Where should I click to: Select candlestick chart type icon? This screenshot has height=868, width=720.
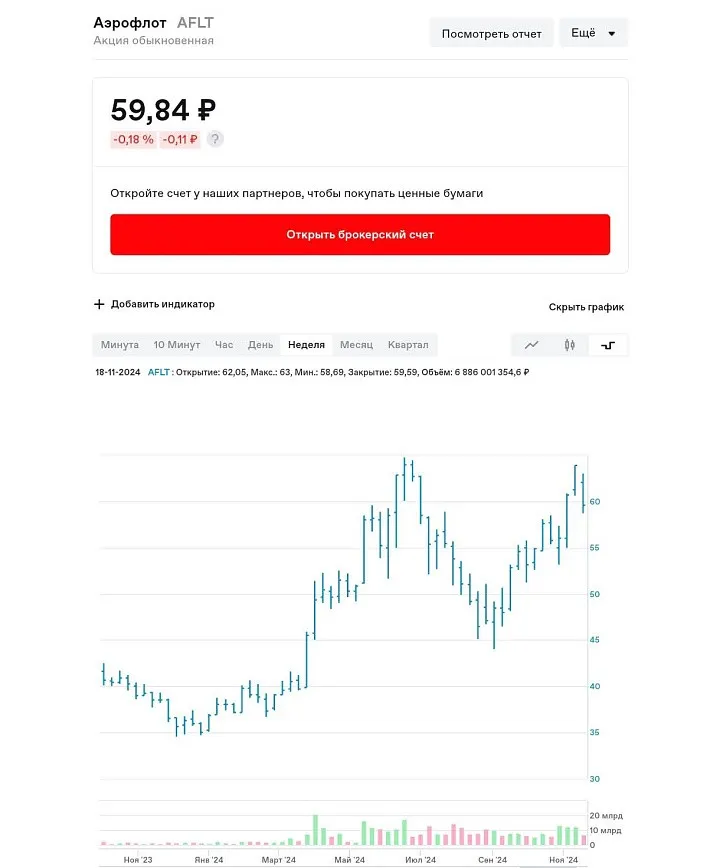pos(569,345)
